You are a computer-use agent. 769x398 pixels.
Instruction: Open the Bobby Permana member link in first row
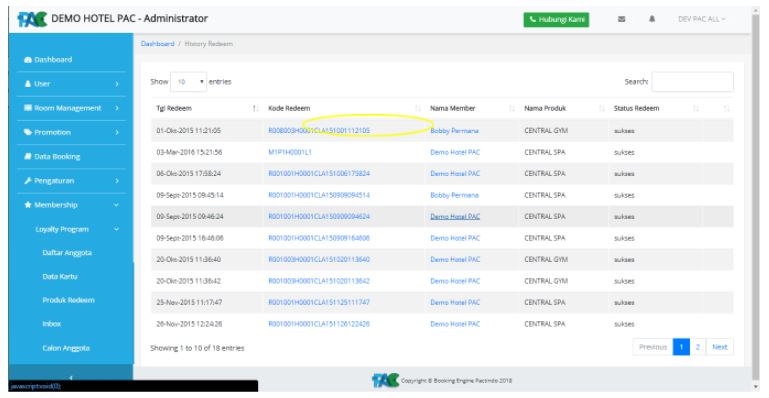(454, 131)
